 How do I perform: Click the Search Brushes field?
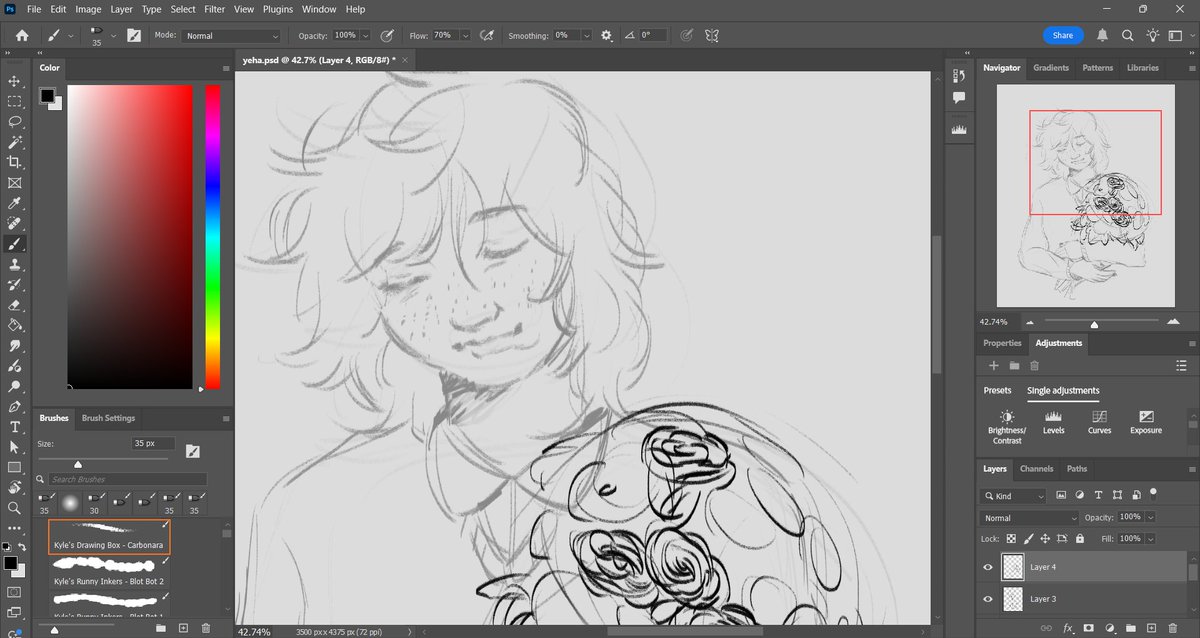pyautogui.click(x=128, y=480)
